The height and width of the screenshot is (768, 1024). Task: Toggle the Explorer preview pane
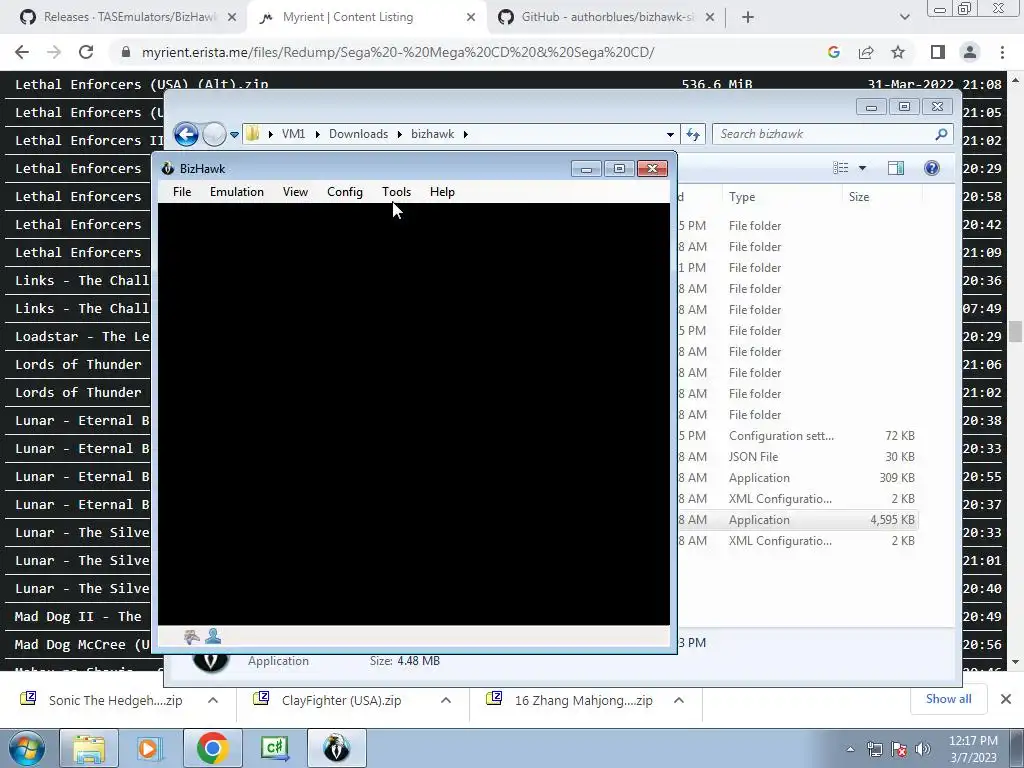coord(896,168)
